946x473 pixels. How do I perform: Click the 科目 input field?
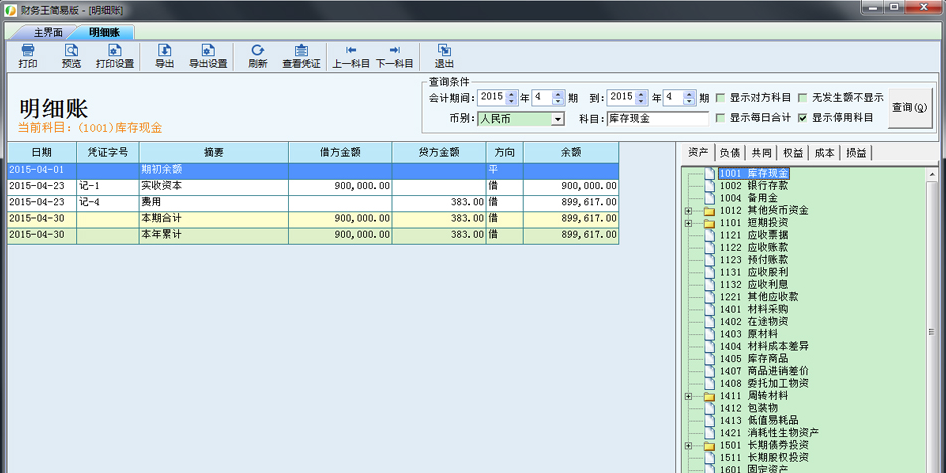658,119
